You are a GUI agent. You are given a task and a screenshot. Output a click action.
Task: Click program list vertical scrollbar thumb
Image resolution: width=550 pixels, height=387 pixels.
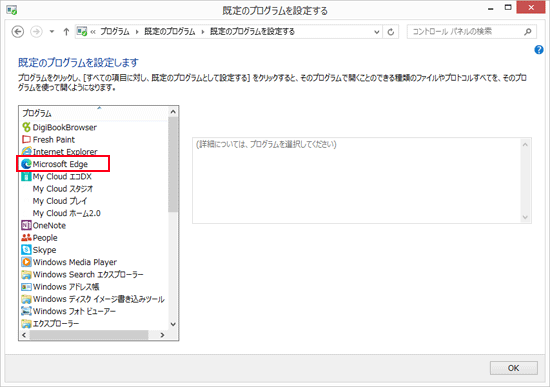click(x=173, y=165)
